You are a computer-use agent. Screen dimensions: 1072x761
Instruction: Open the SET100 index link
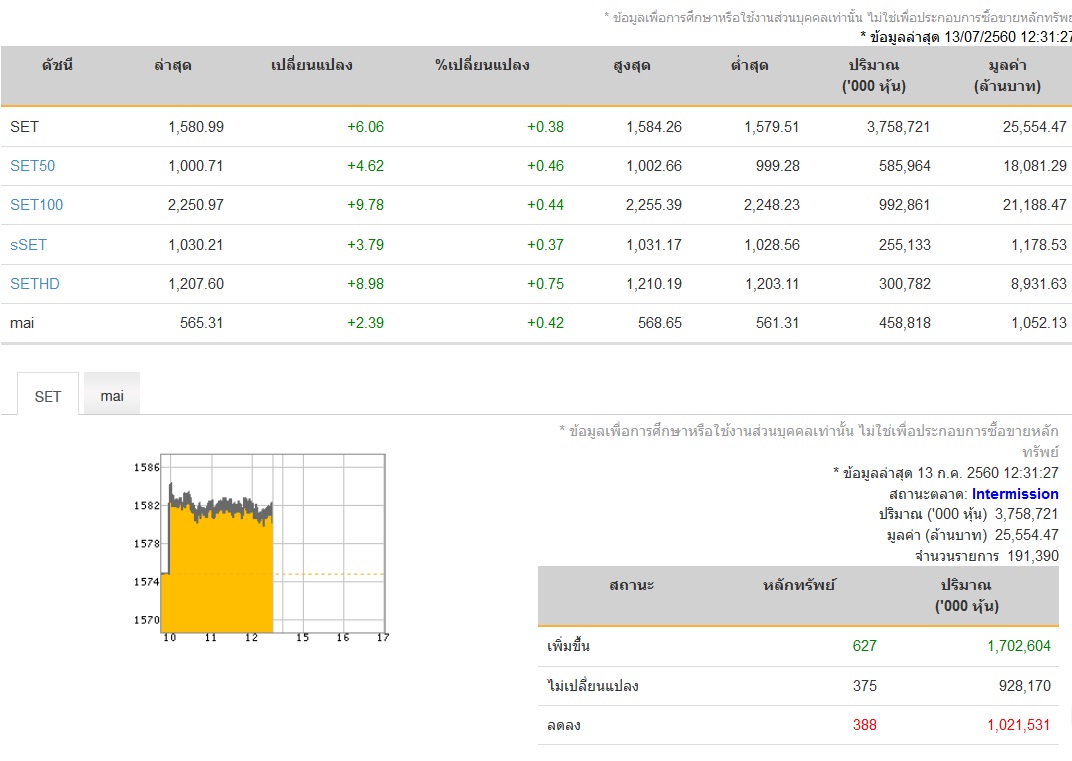pos(36,204)
